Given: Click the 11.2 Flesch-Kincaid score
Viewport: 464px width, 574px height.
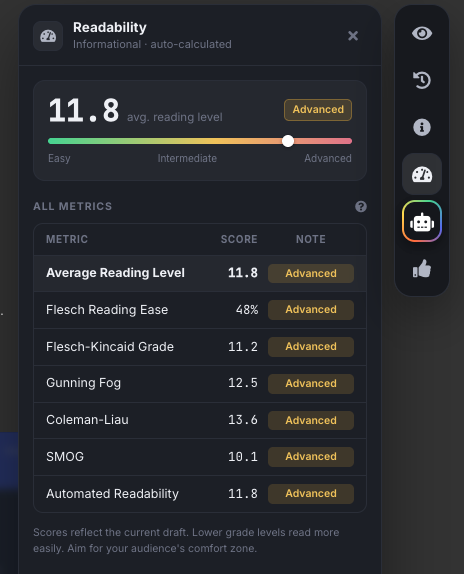Looking at the screenshot, I should 243,347.
